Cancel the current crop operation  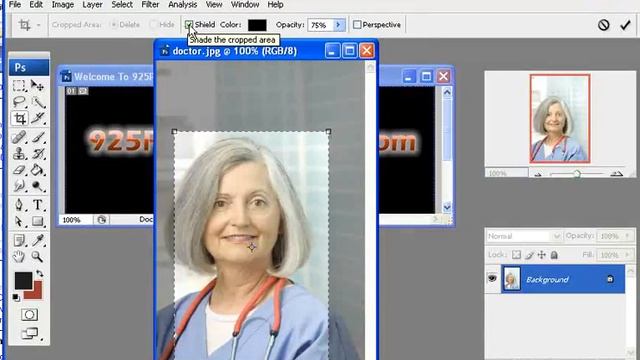pyautogui.click(x=604, y=25)
